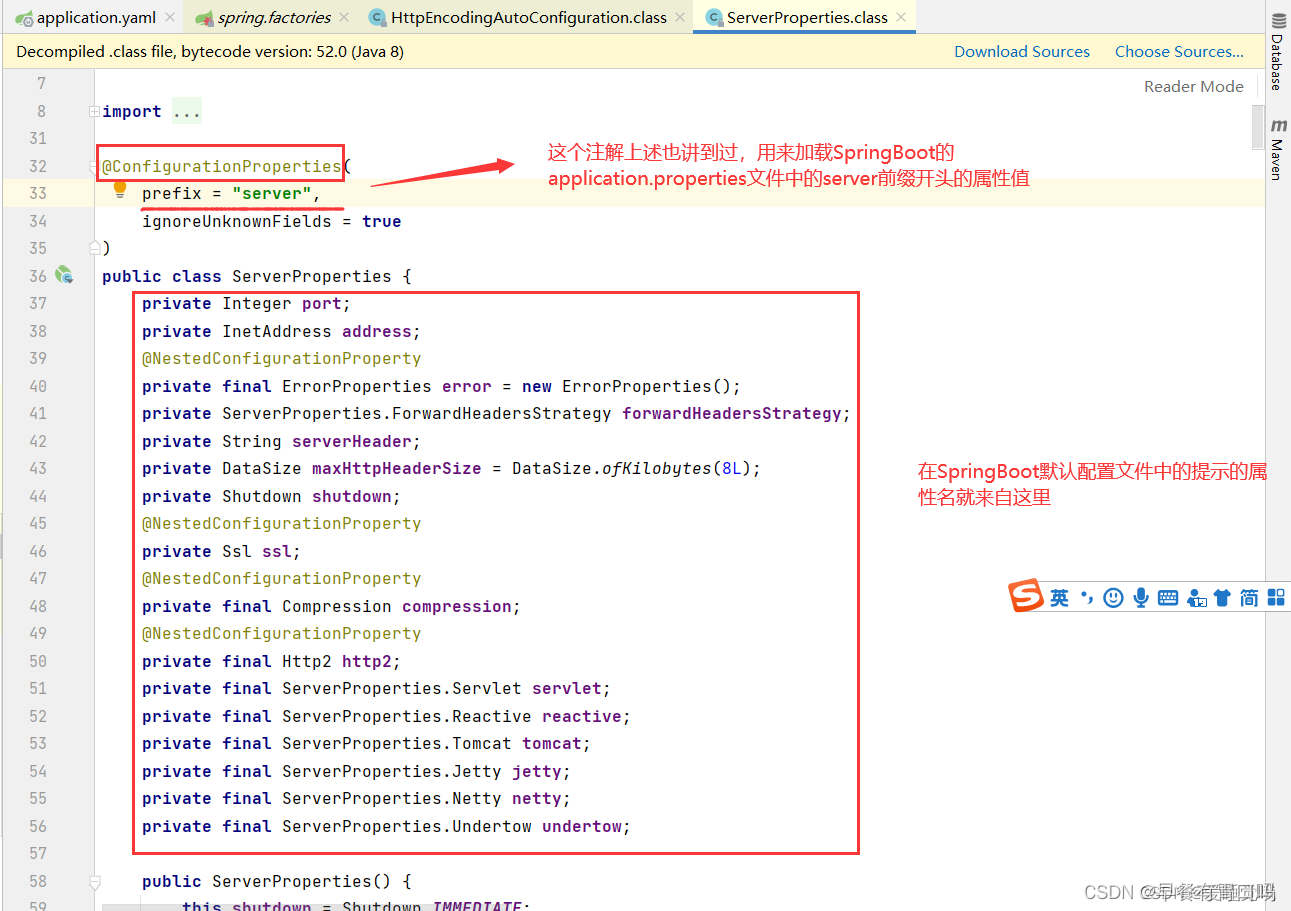Select the ServerProperties.class tab
1291x911 pixels.
[x=805, y=17]
